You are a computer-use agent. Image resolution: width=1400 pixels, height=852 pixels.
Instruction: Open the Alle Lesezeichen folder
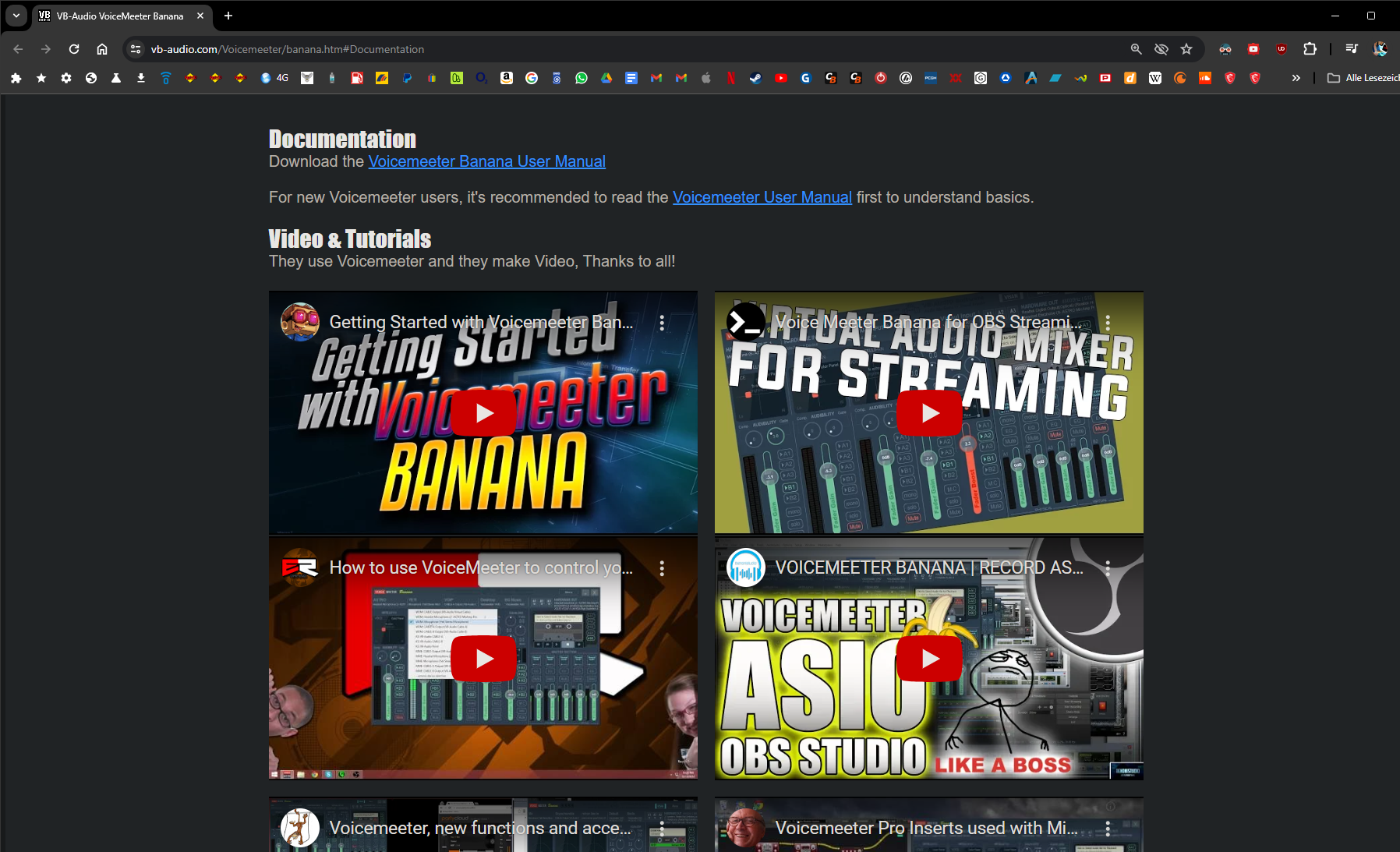(1363, 78)
